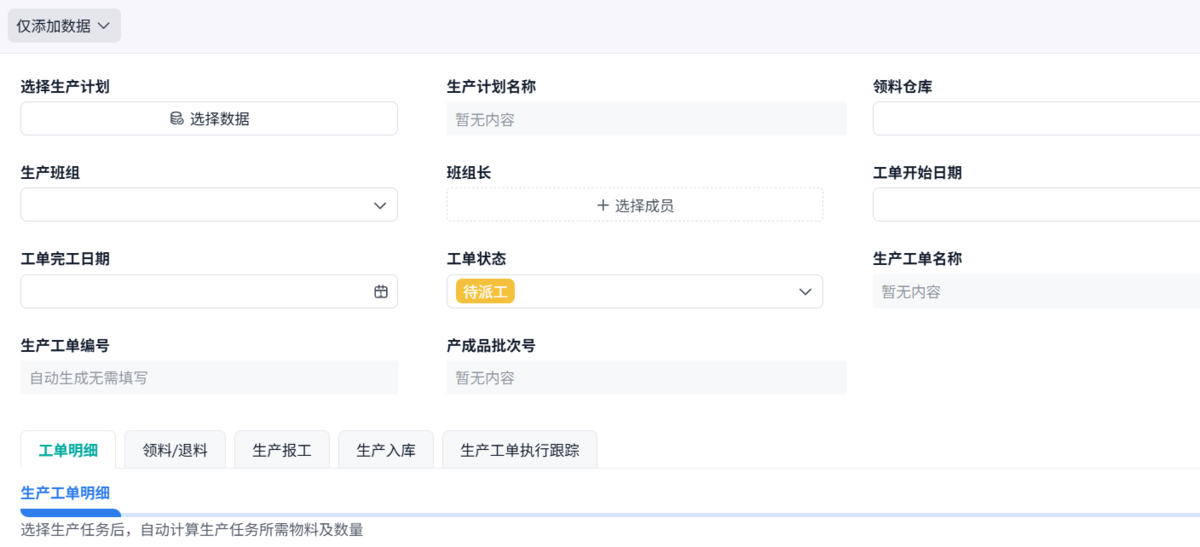Expand the 生产班组 dropdown chevron
This screenshot has width=1200, height=547.
coord(380,205)
